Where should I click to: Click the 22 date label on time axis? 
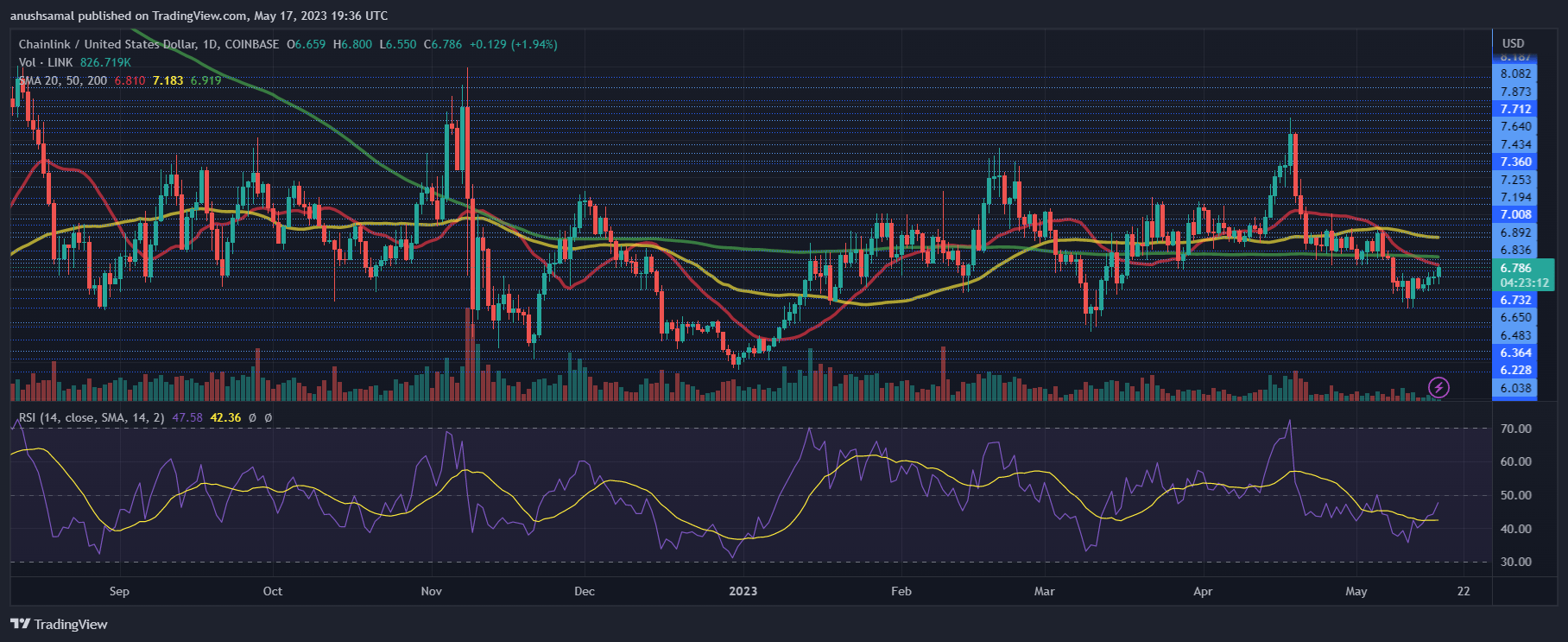point(1464,591)
